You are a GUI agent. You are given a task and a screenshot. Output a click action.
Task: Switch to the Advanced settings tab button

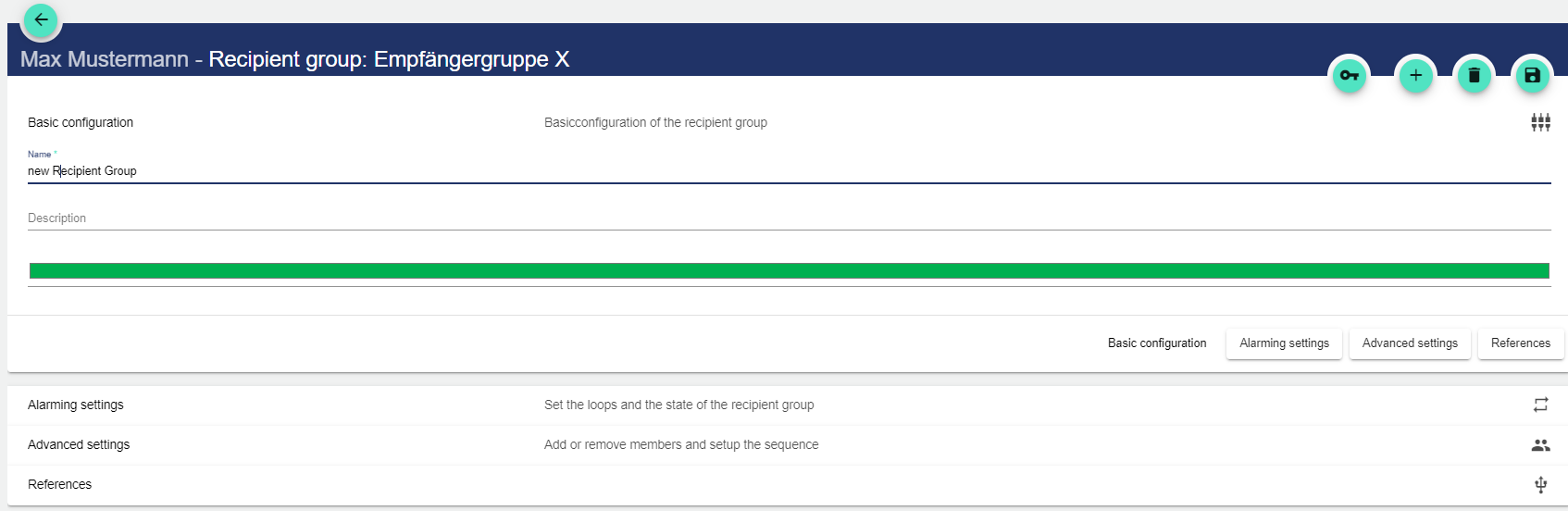click(x=1410, y=343)
